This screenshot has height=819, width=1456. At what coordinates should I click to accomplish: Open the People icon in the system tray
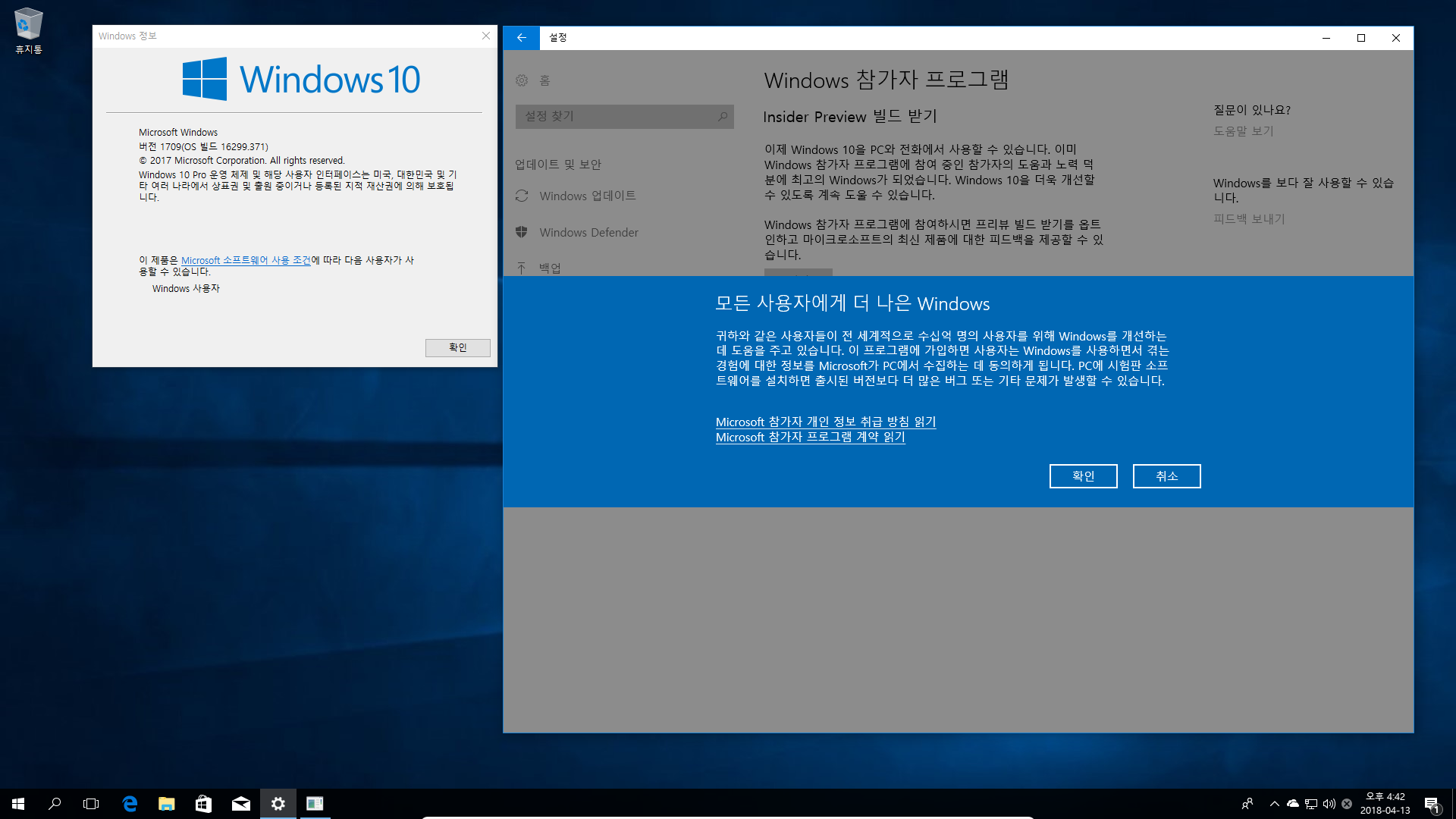[x=1247, y=804]
